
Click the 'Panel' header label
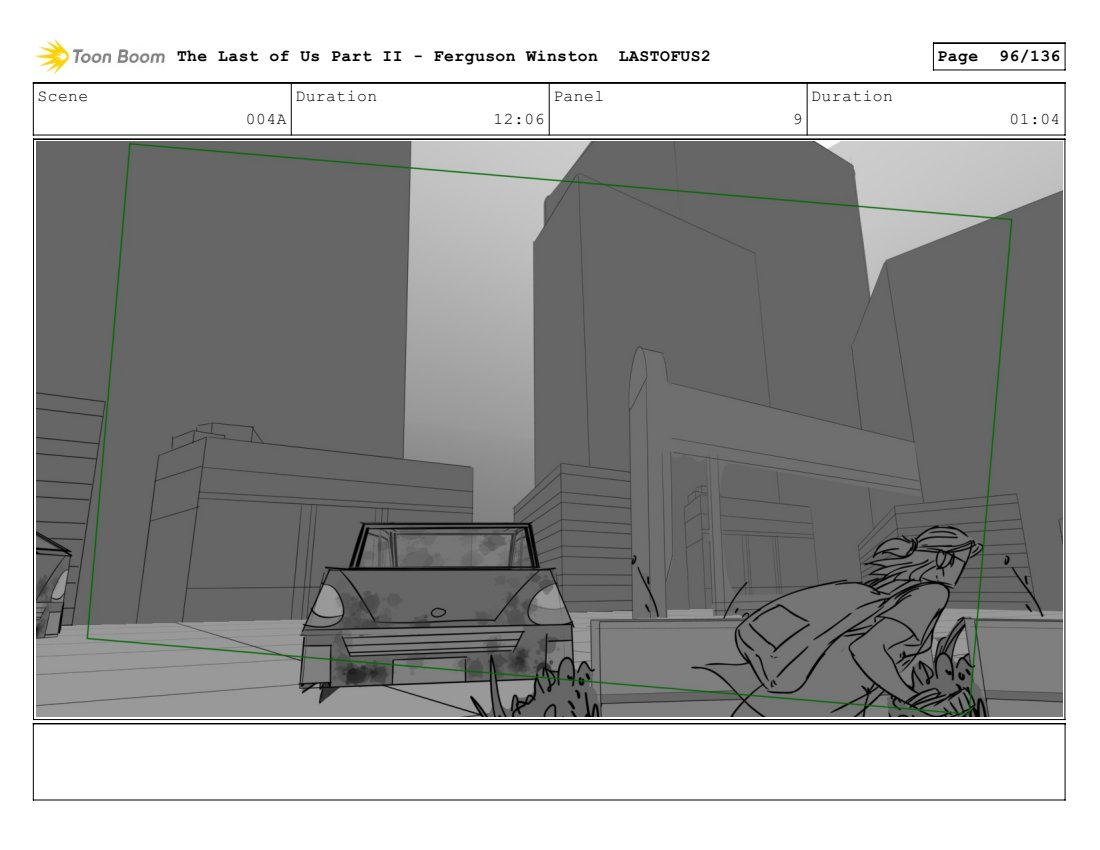tap(578, 96)
